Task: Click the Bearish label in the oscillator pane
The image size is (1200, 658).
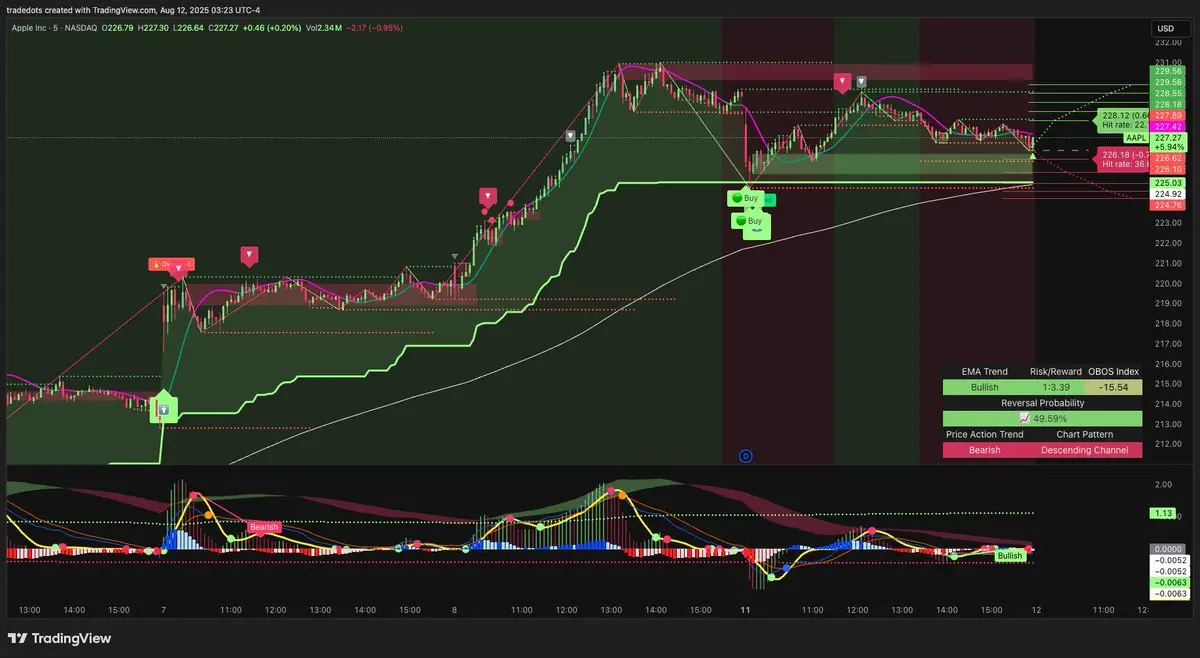Action: click(x=264, y=527)
